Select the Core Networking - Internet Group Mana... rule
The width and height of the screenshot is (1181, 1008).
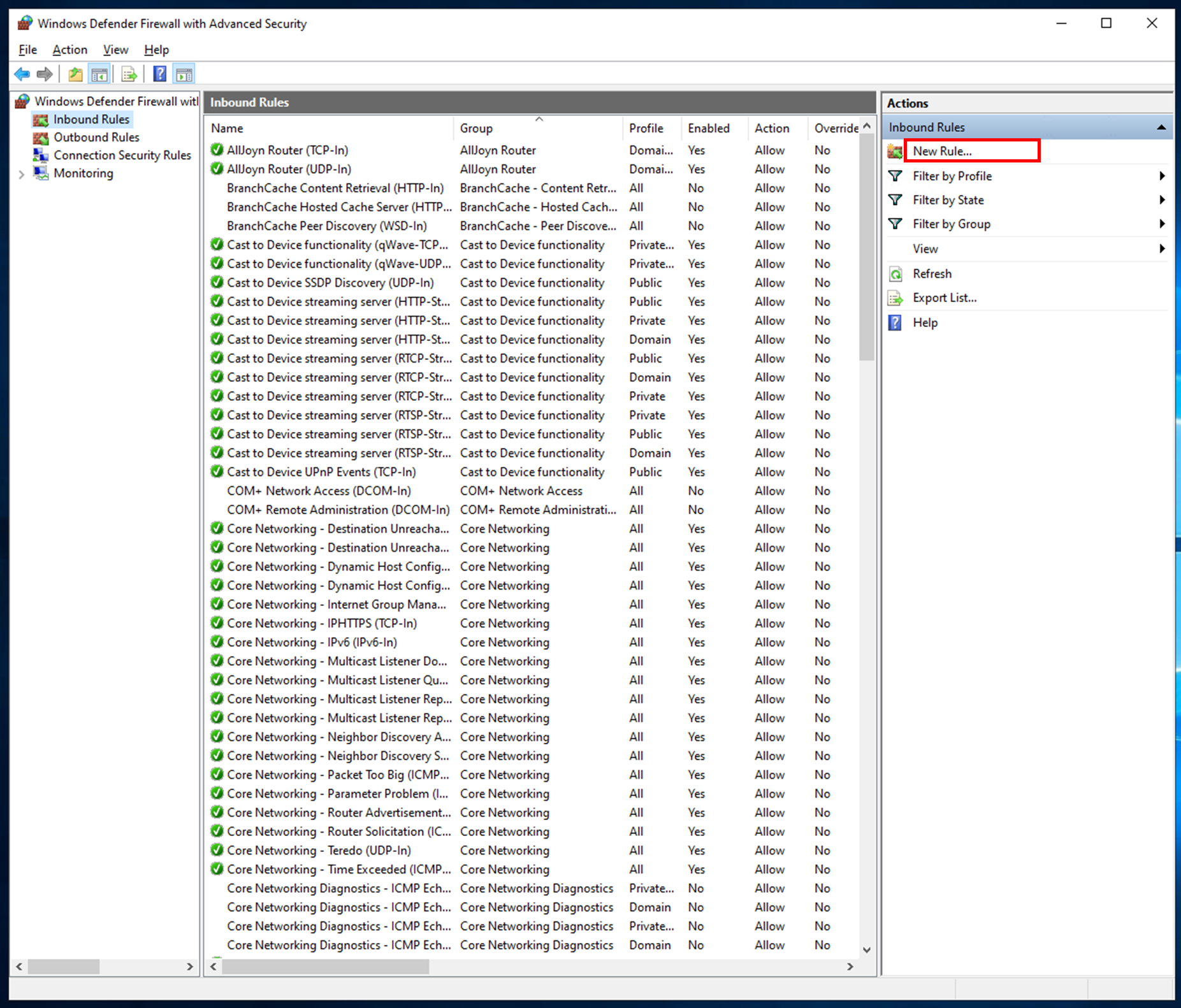(x=337, y=605)
